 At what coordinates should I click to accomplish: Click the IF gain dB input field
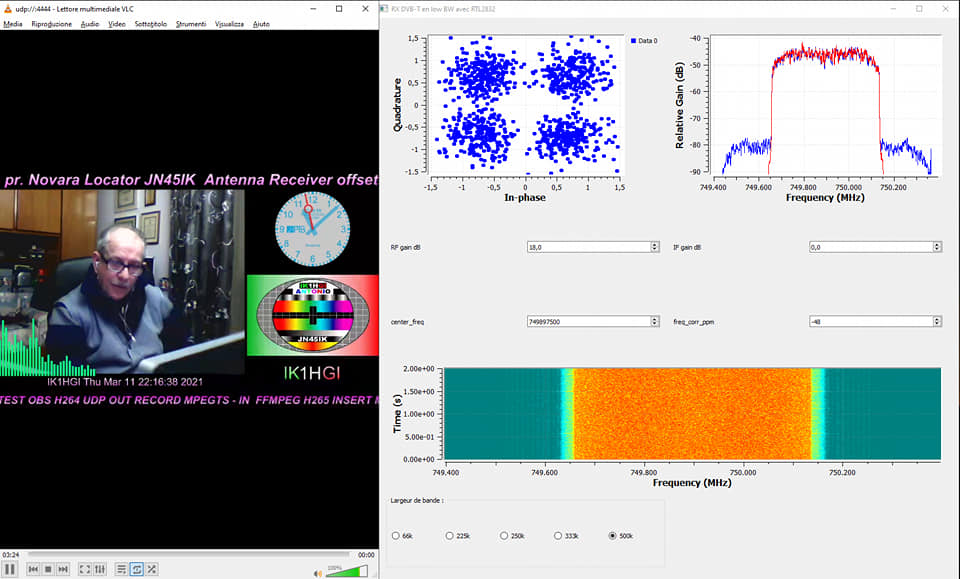[x=868, y=246]
